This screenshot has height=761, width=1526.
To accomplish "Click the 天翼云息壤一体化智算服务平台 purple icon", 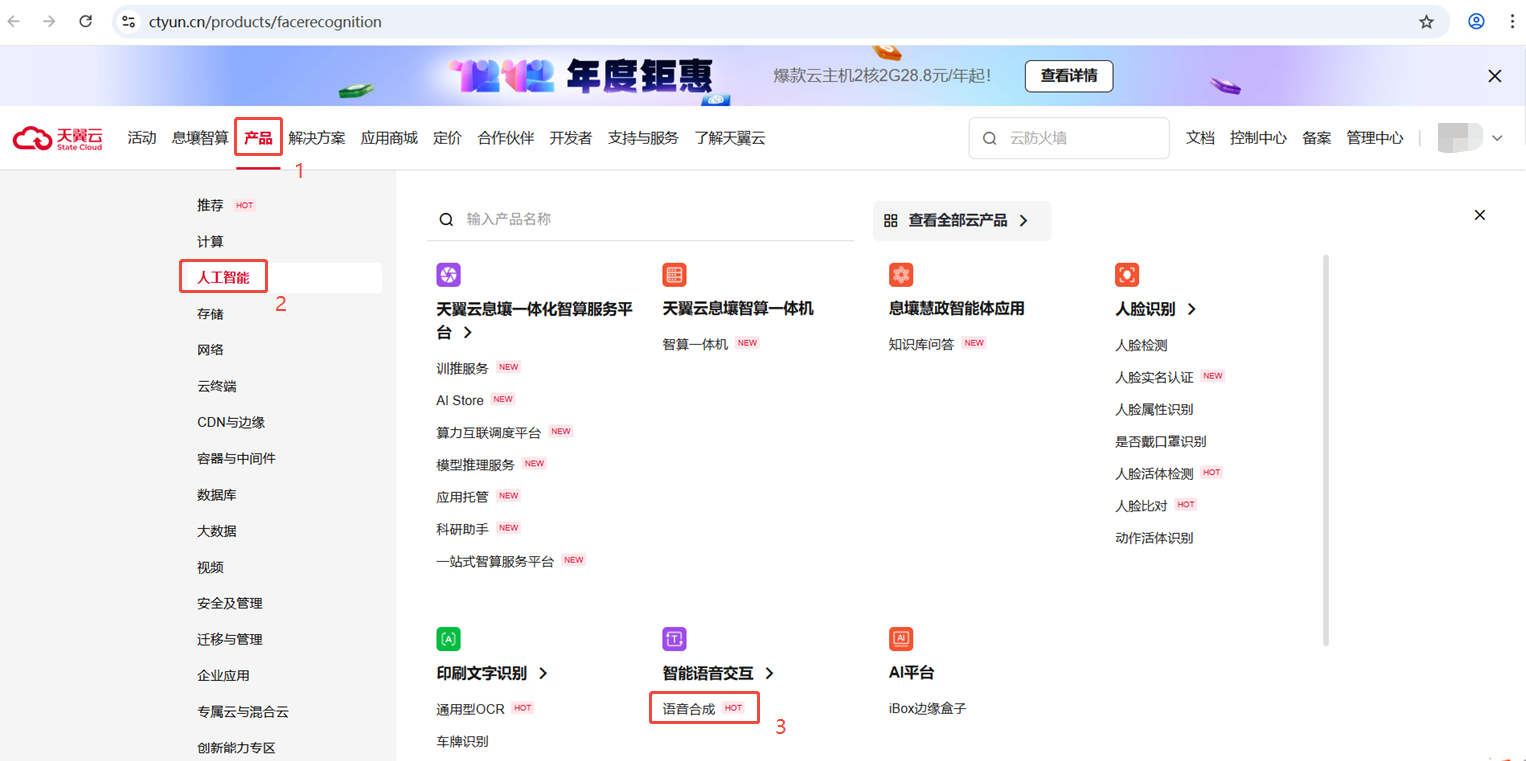I will 447,274.
